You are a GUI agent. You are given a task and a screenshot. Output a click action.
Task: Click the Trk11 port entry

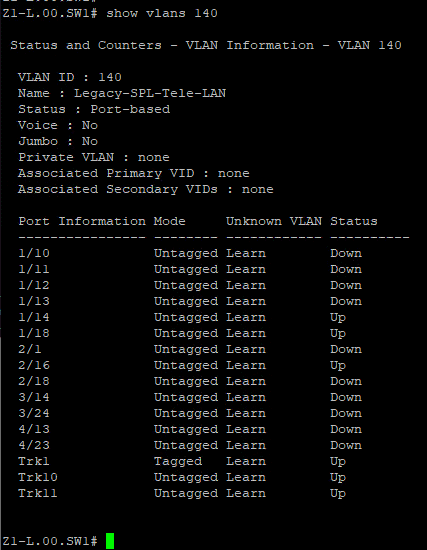[38, 494]
